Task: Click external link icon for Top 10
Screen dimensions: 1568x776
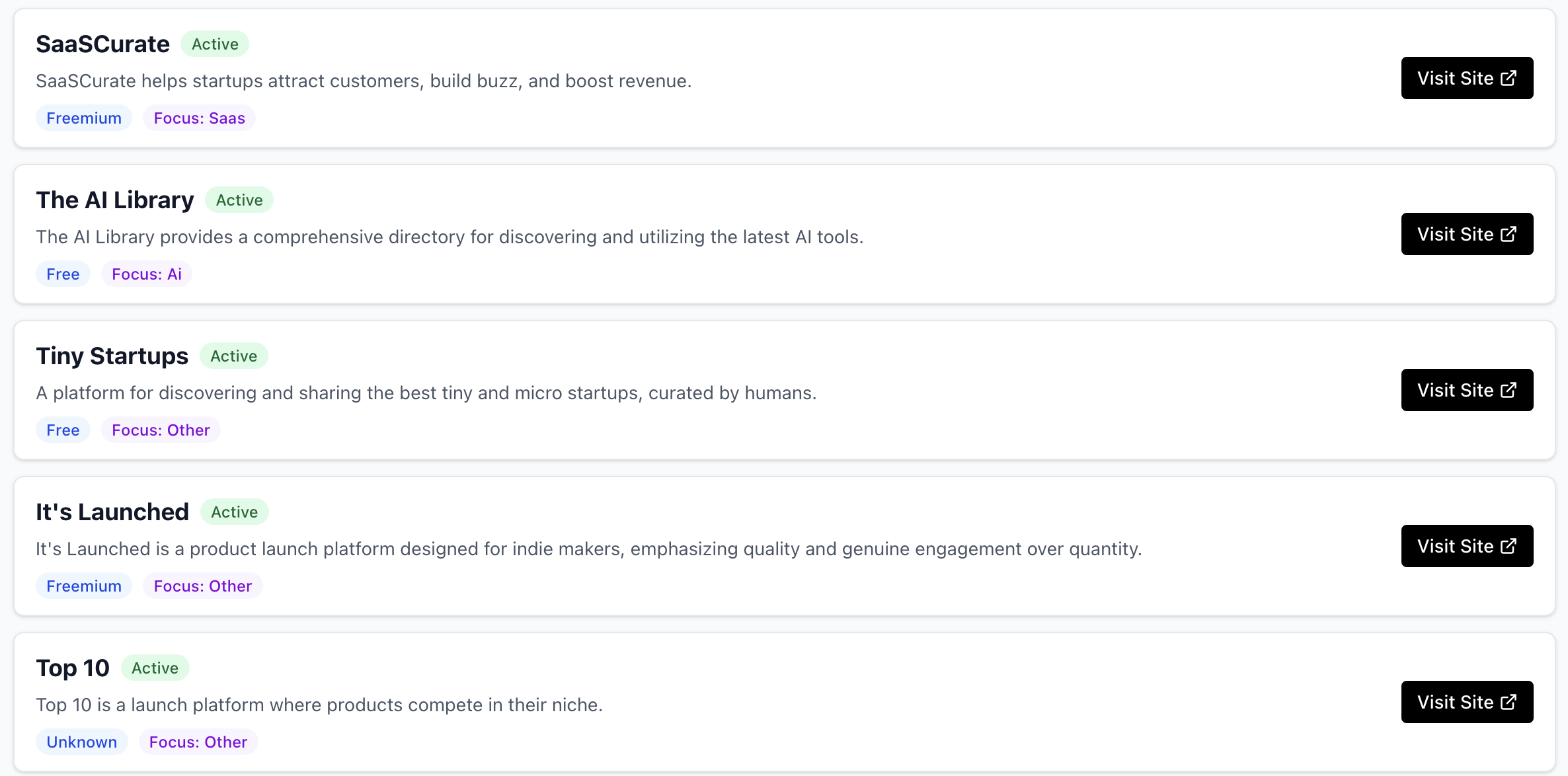Action: (x=1509, y=702)
